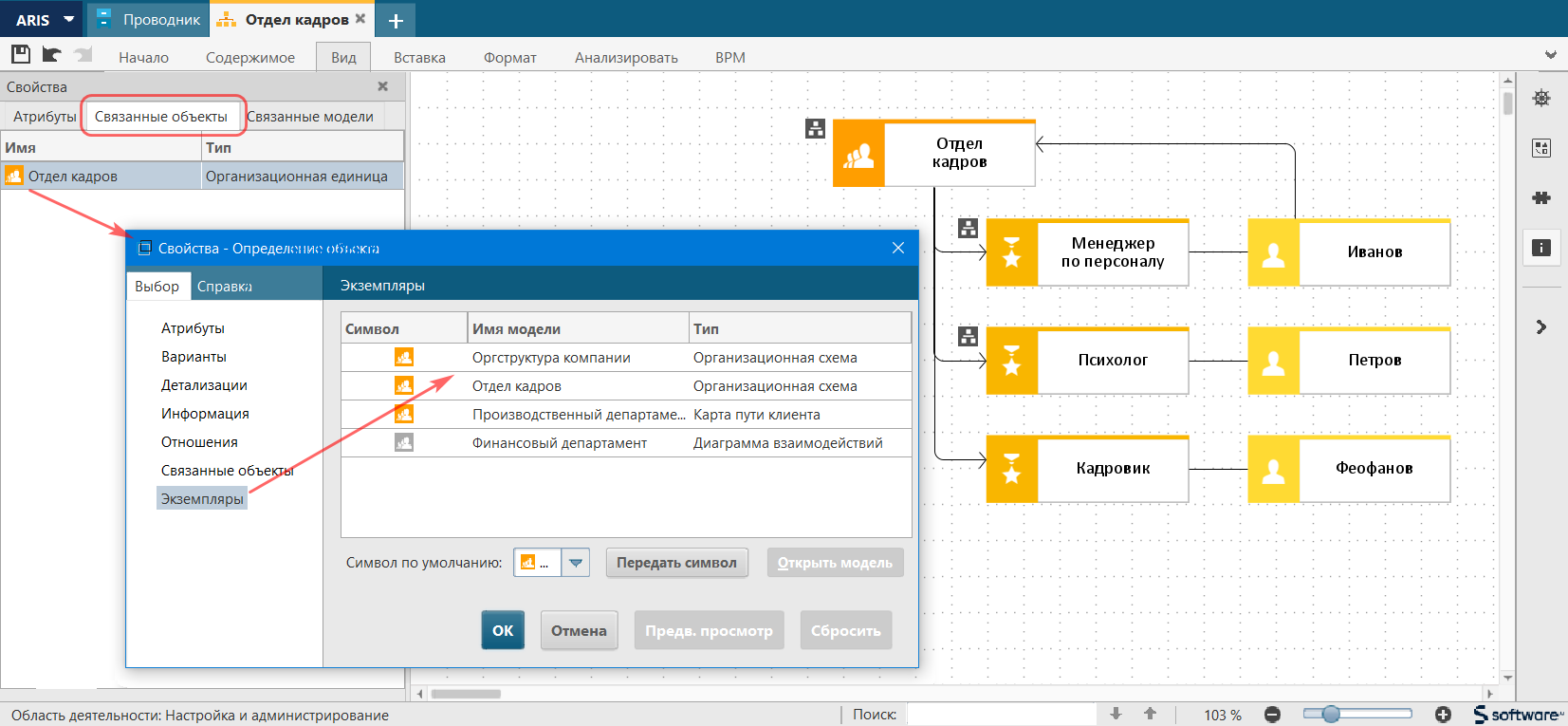1568x726 pixels.
Task: Select row Финансовый департамент in table
Action: (626, 443)
